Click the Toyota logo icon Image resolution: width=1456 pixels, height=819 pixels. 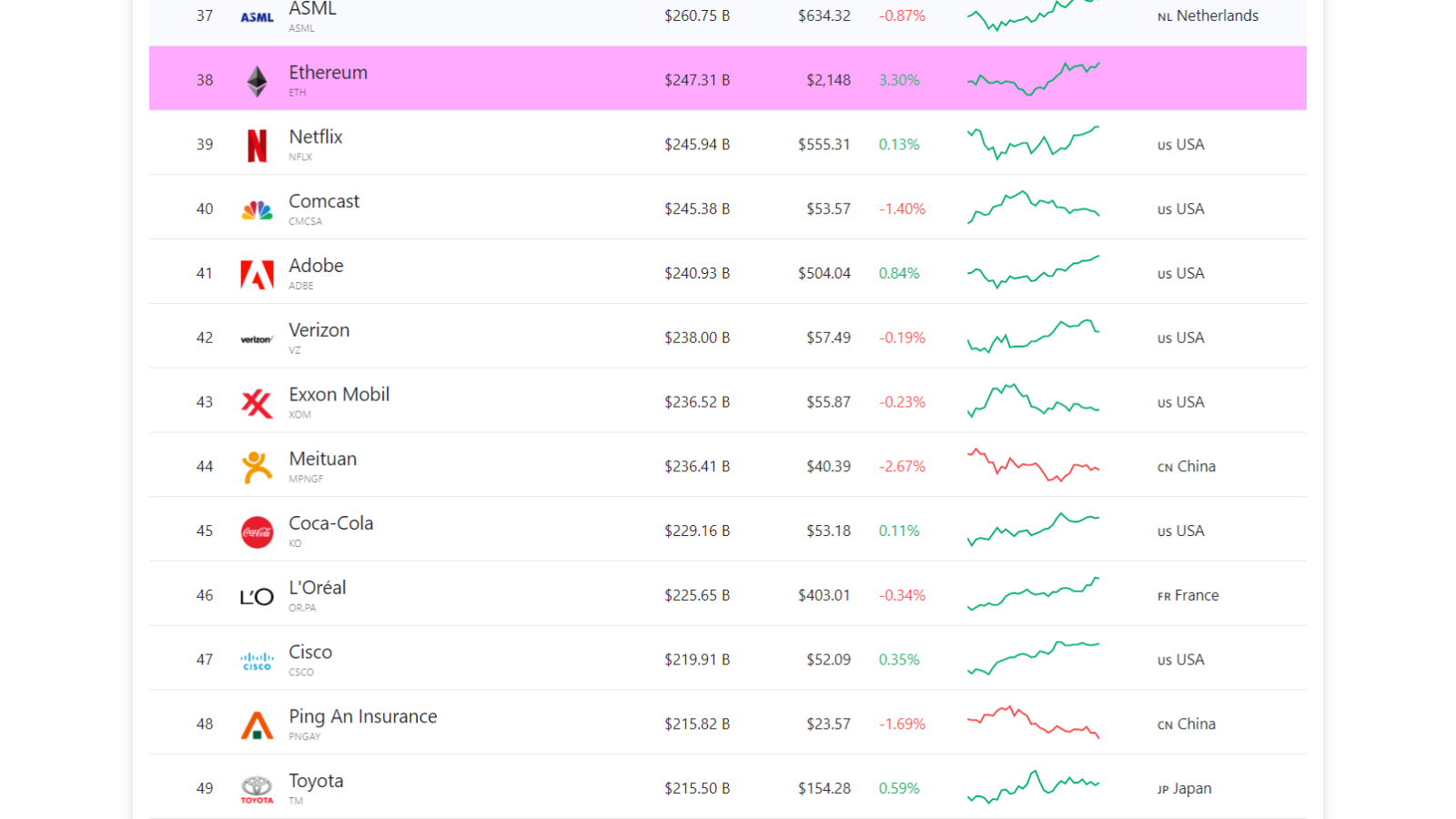click(x=257, y=790)
